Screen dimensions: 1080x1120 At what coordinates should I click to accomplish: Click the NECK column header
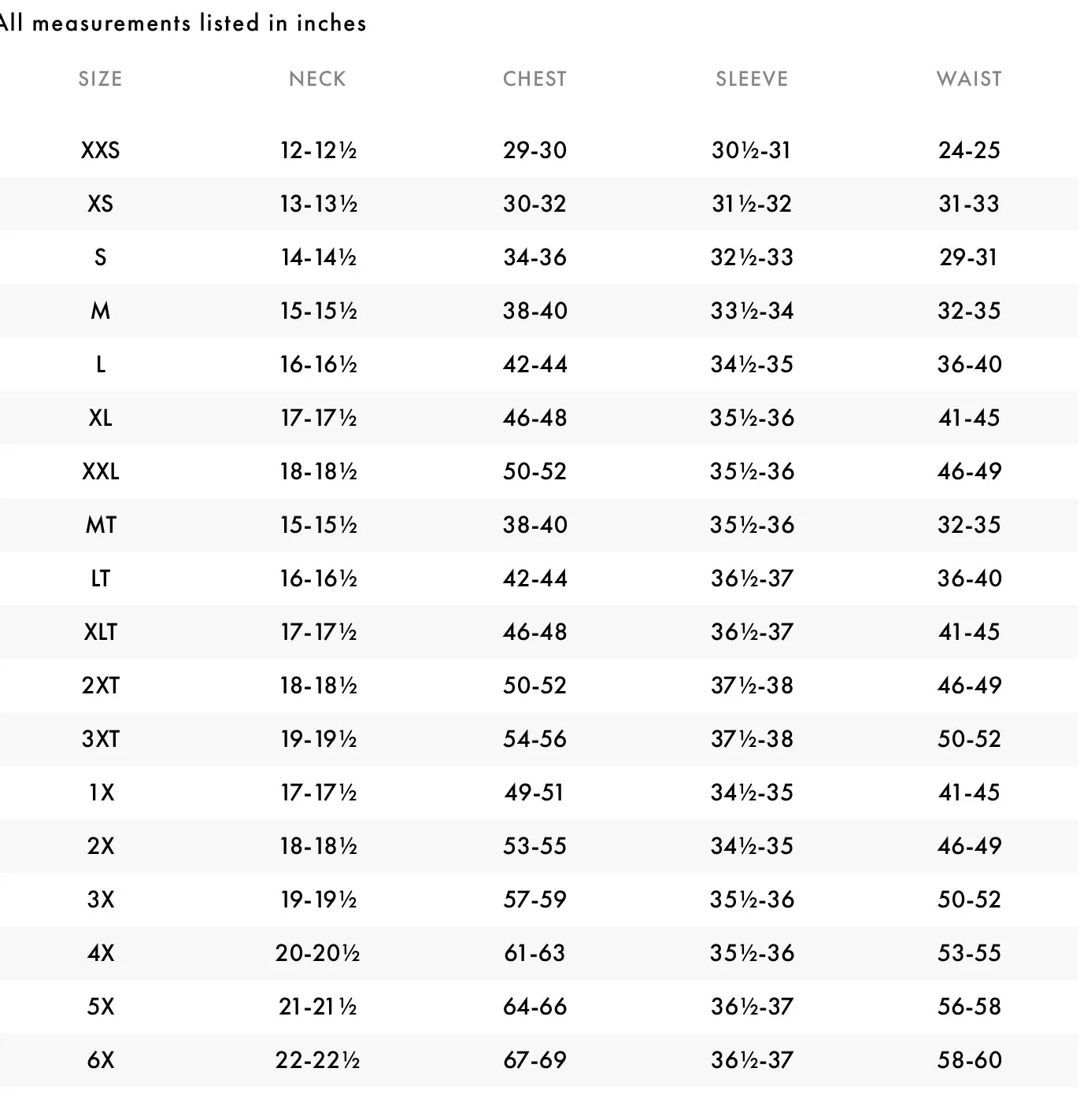point(317,79)
